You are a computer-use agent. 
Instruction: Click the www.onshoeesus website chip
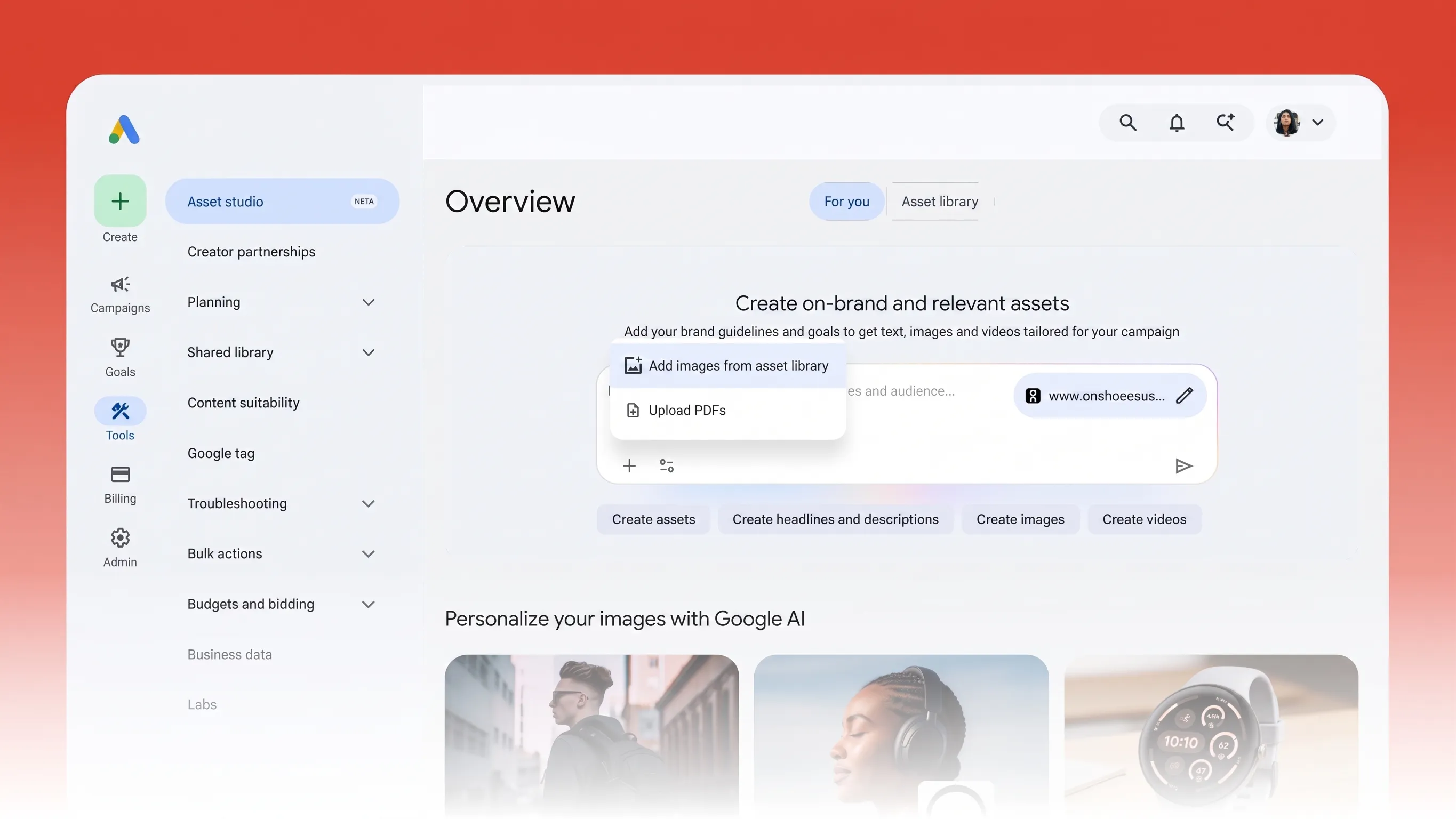(x=1110, y=396)
